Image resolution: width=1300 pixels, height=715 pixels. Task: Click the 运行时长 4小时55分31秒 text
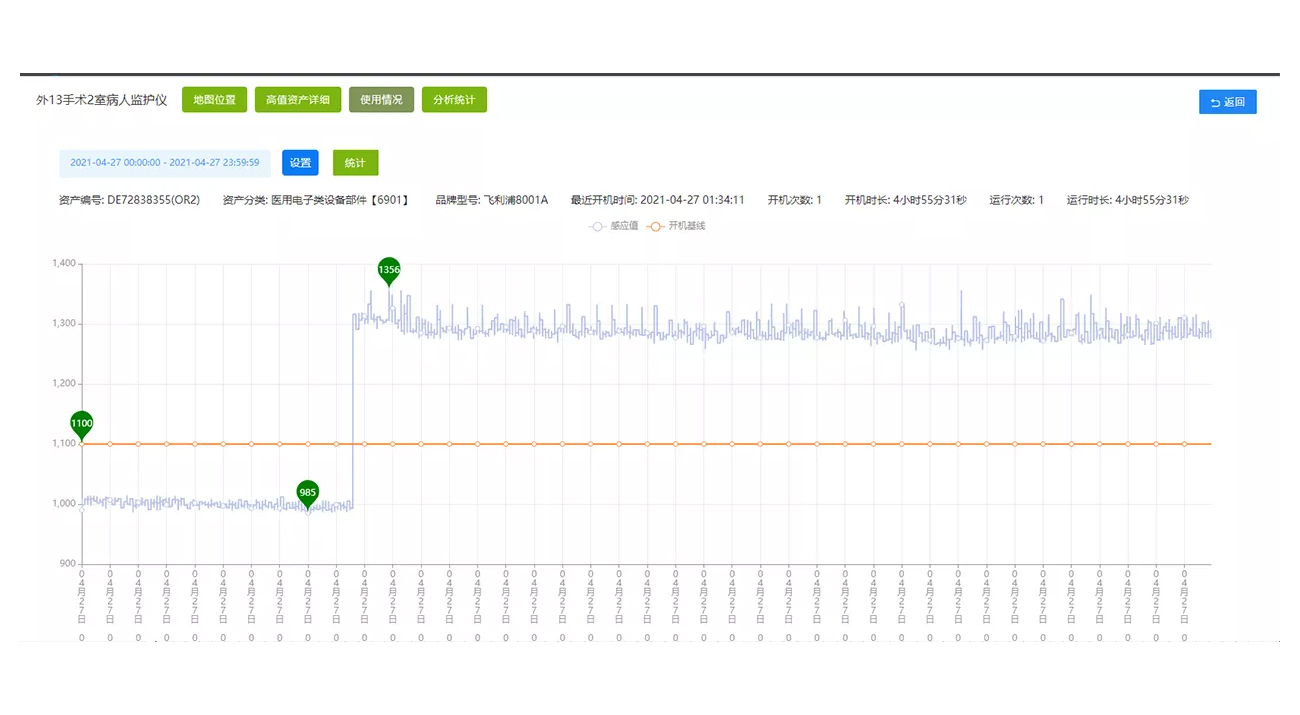coord(1128,200)
